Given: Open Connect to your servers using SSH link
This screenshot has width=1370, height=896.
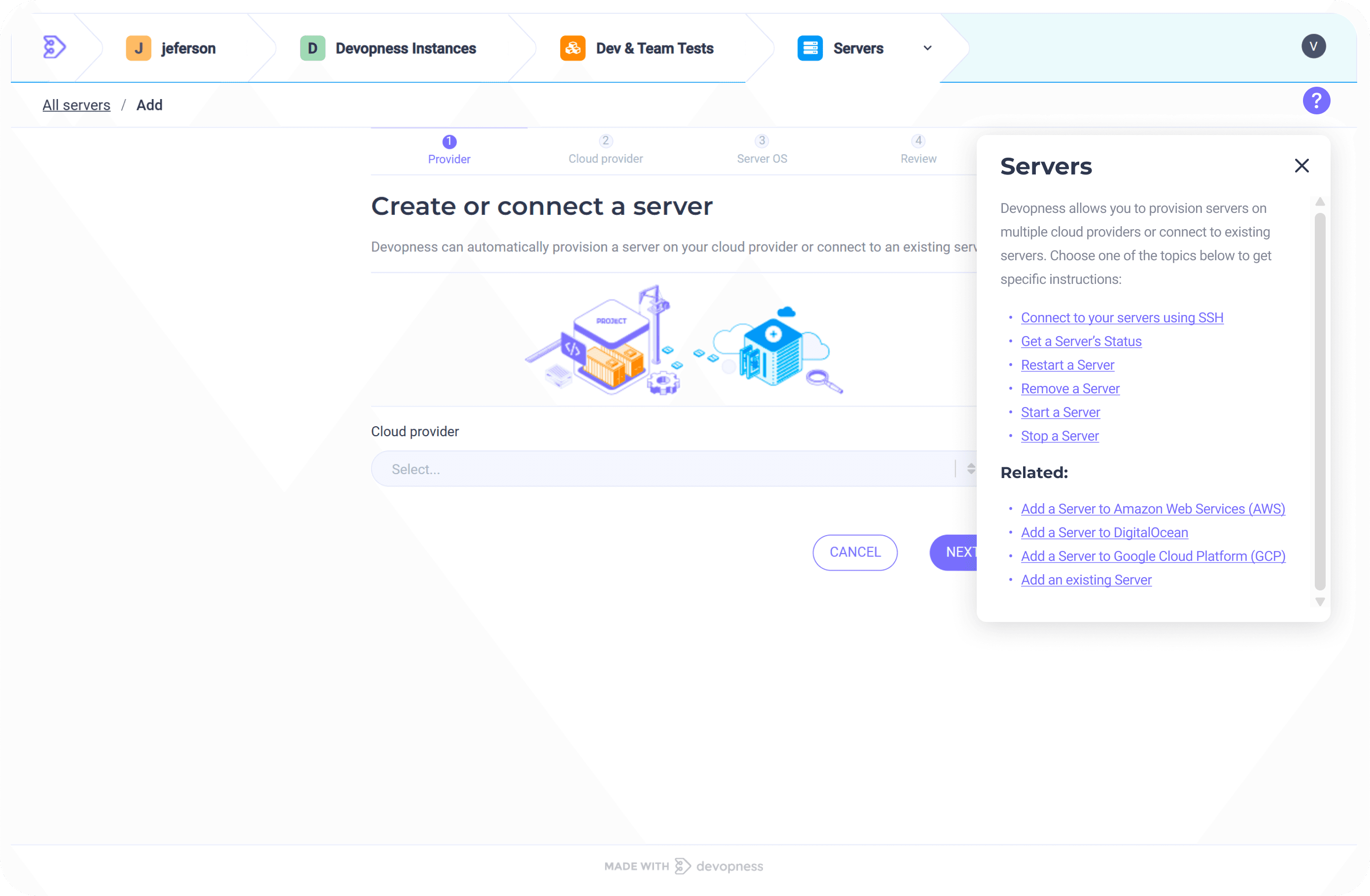Looking at the screenshot, I should coord(1121,318).
